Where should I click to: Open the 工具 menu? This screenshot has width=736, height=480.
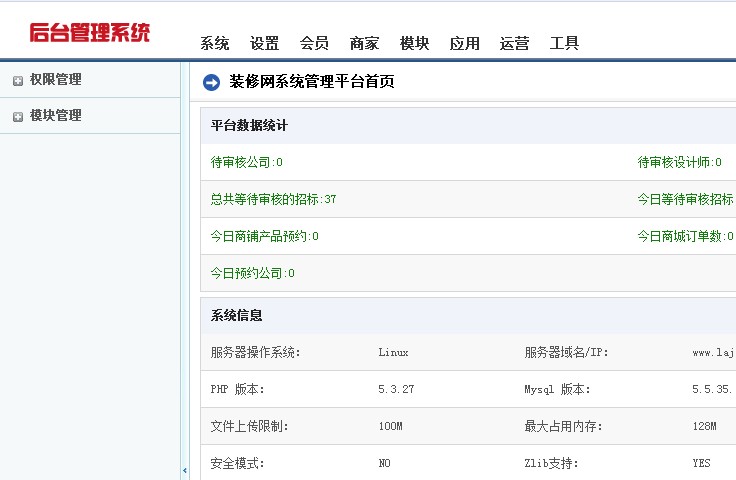pos(565,43)
